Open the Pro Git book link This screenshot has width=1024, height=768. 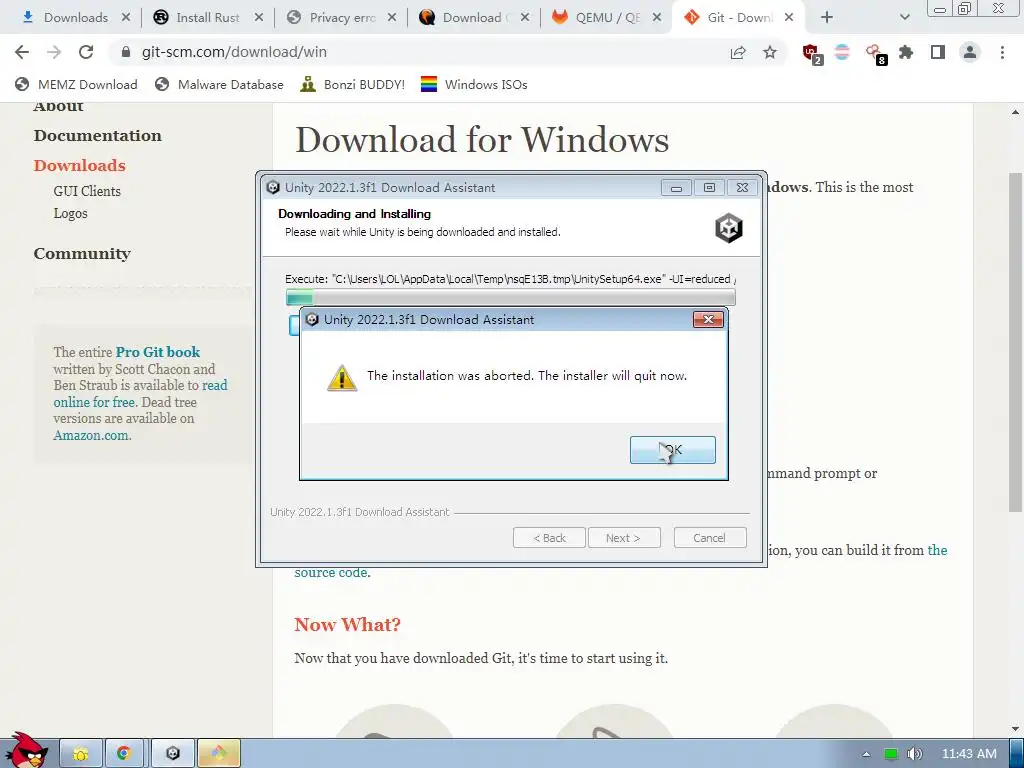click(x=158, y=352)
